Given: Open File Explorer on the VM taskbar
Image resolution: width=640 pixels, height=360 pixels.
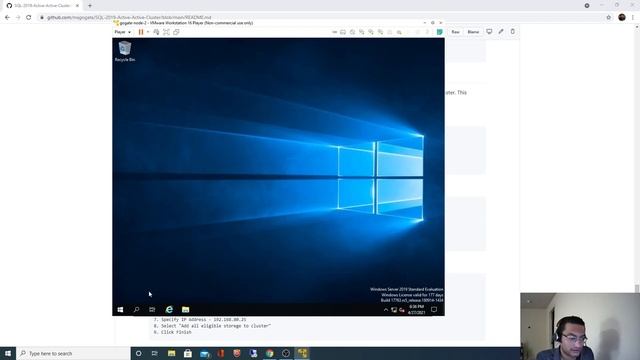Looking at the screenshot, I should pyautogui.click(x=185, y=310).
